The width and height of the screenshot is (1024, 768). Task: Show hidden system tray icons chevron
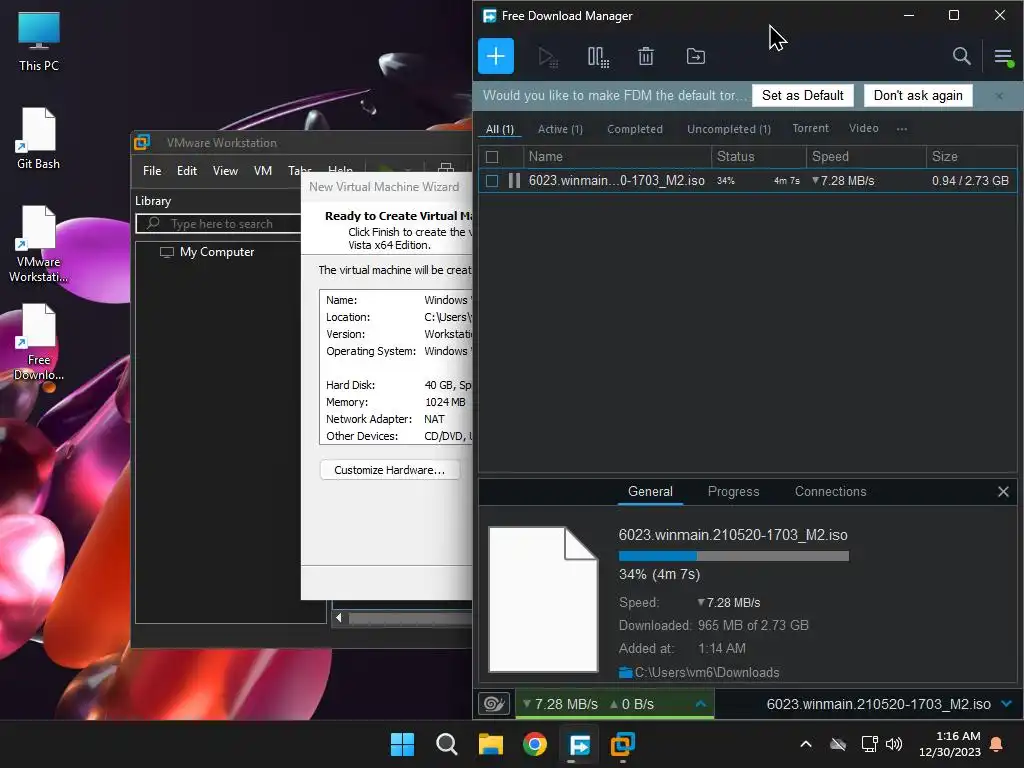pos(806,744)
